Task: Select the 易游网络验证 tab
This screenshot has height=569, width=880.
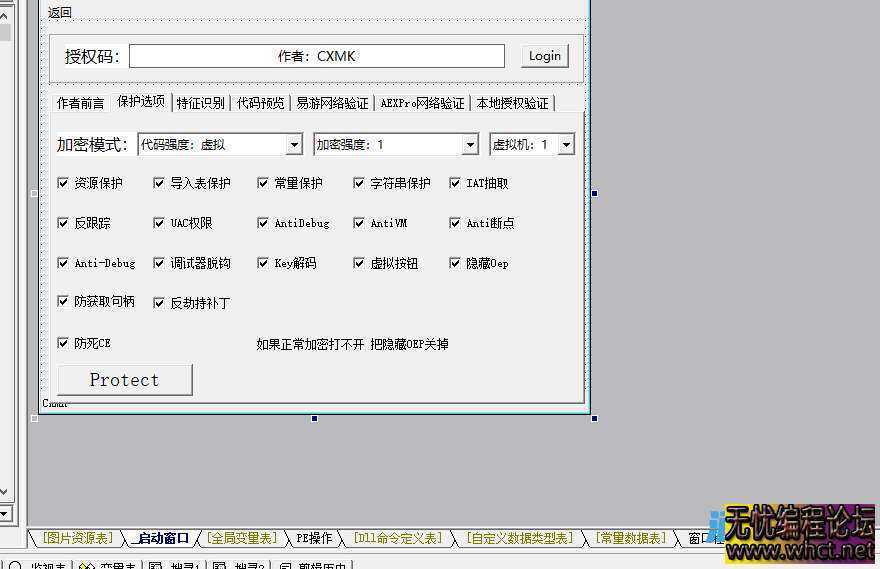Action: (x=332, y=103)
